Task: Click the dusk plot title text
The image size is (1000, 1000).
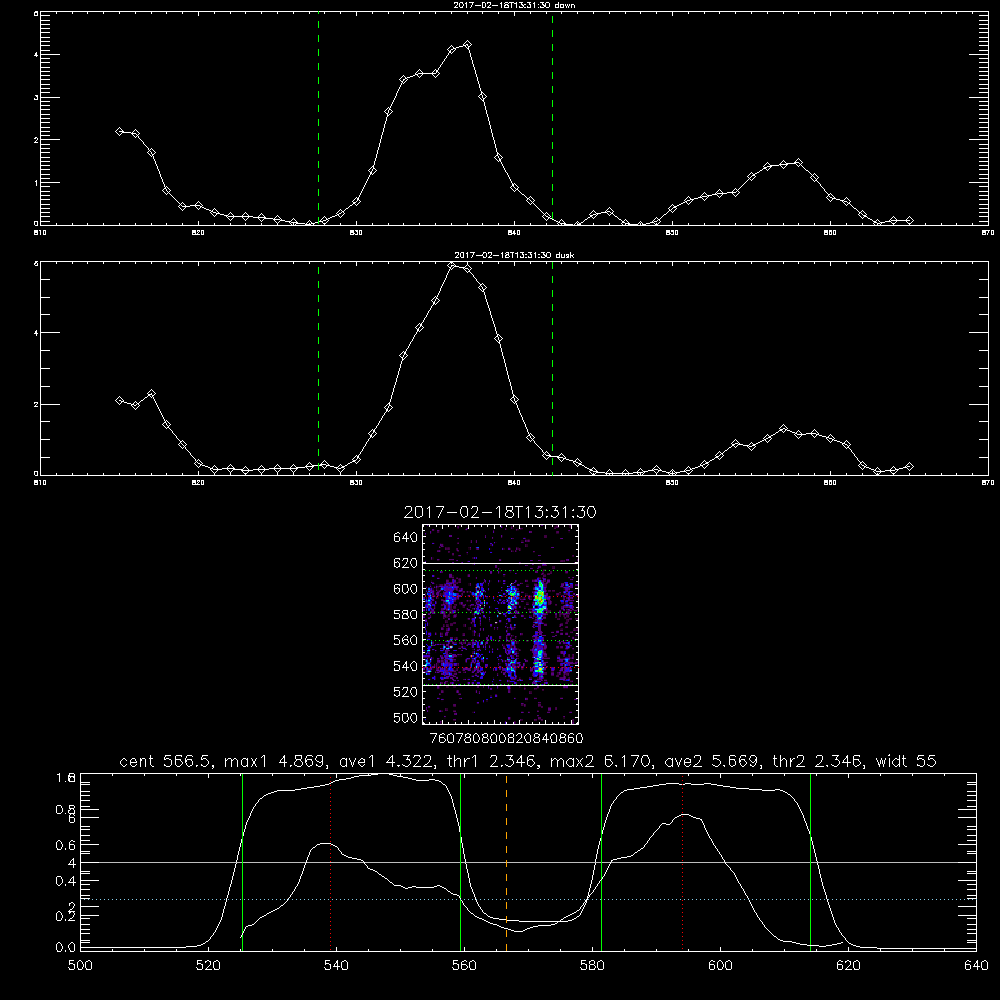Action: pyautogui.click(x=514, y=255)
